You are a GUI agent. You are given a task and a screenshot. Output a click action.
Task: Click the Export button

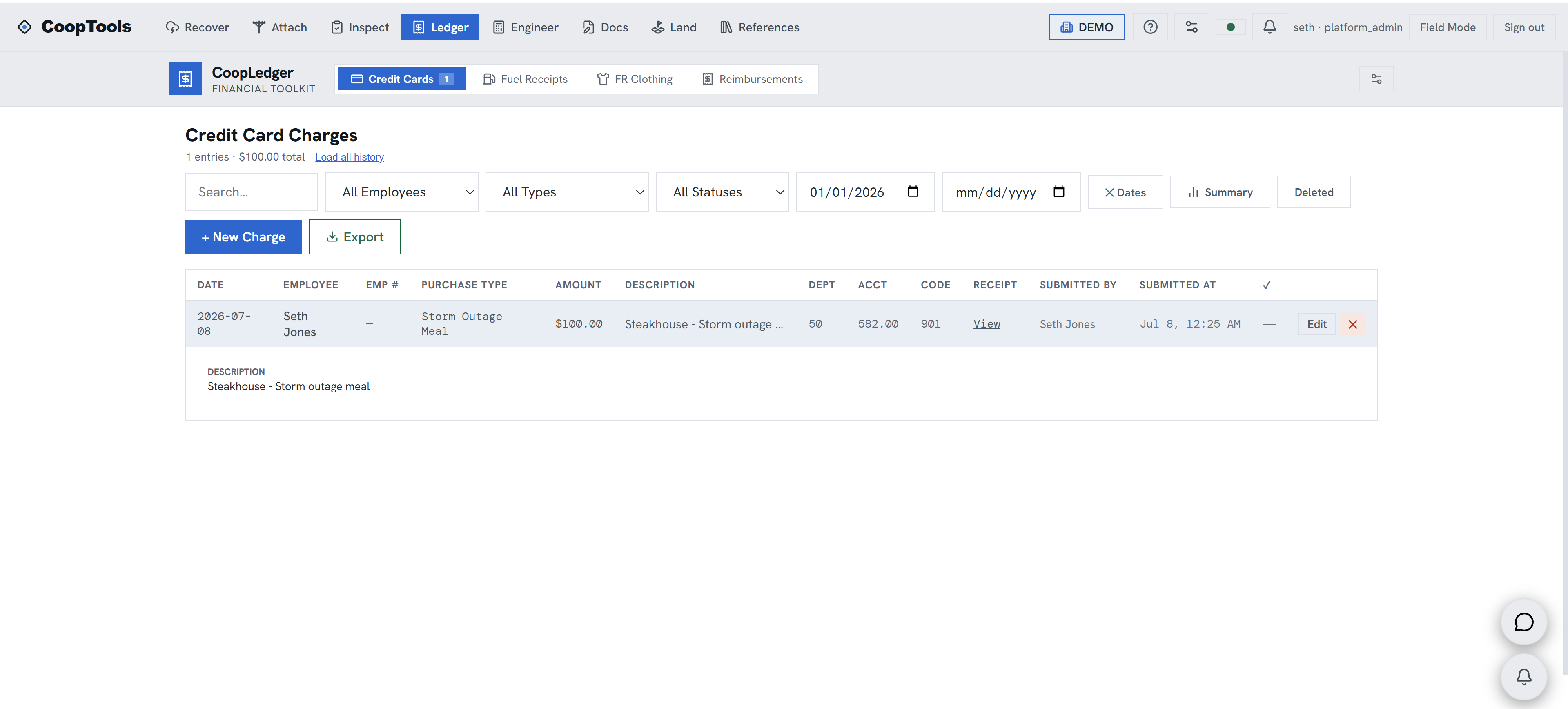click(355, 237)
